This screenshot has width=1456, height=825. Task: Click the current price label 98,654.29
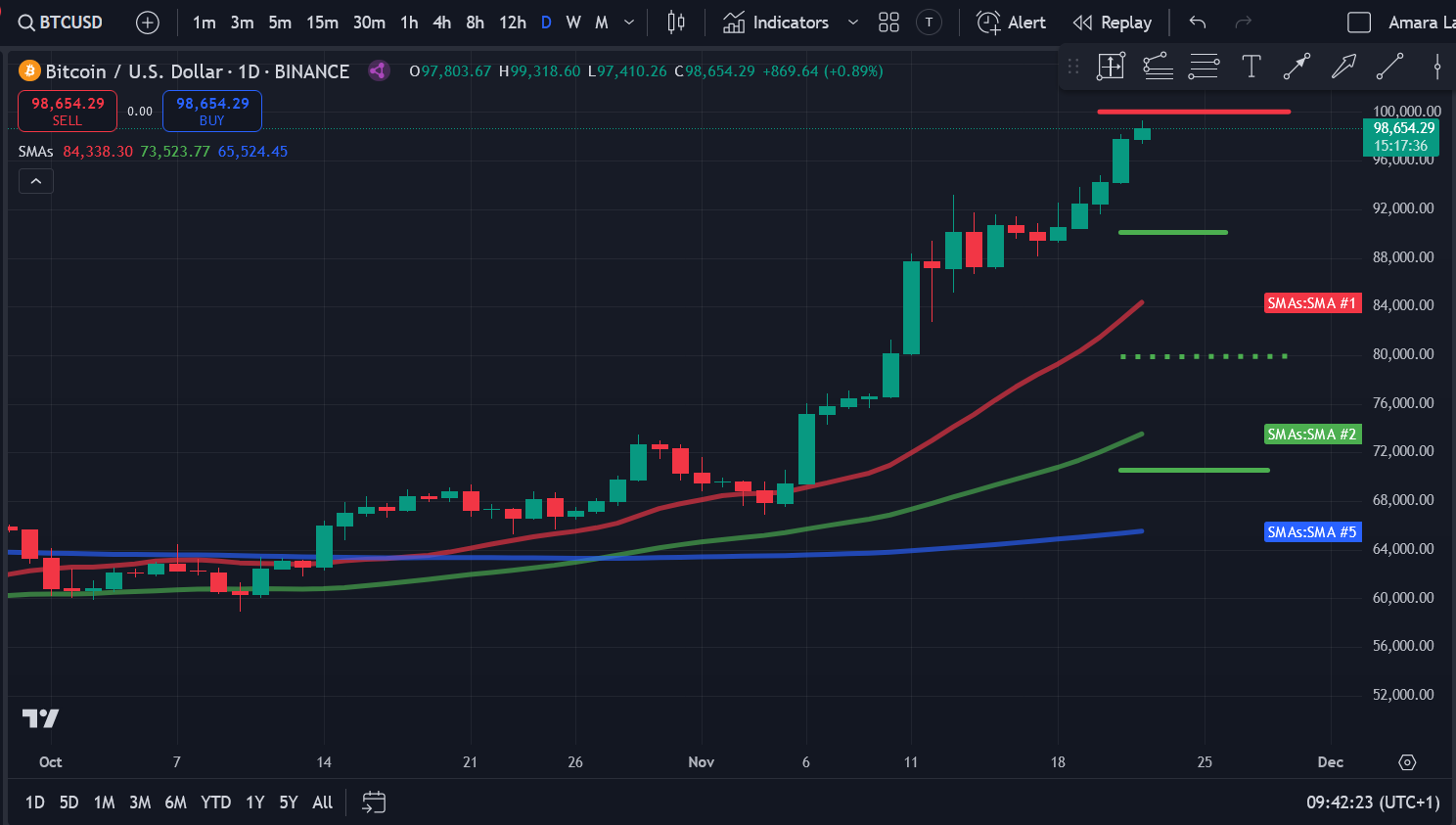point(1401,137)
